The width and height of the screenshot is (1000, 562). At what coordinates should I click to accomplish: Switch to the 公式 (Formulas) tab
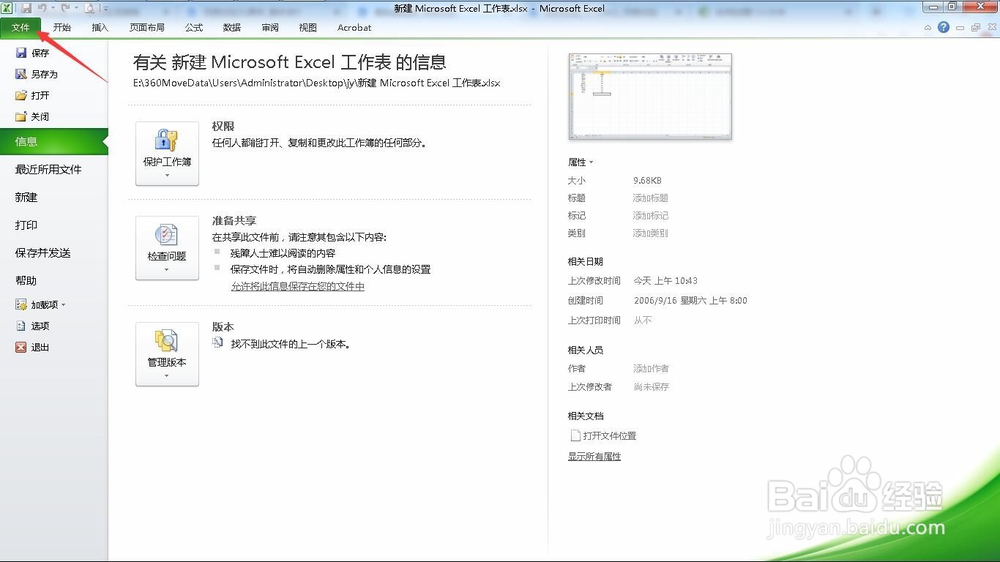[x=194, y=27]
